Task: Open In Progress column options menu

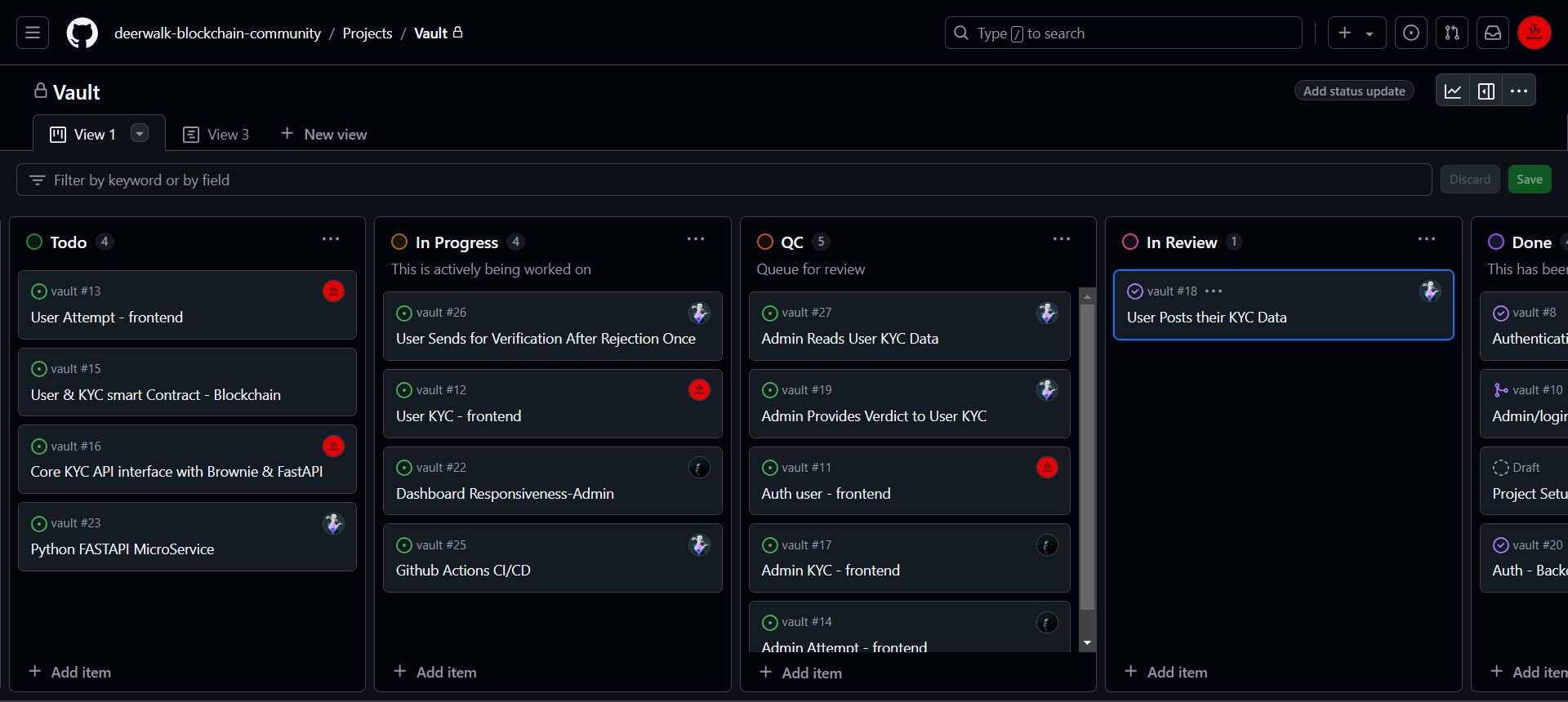Action: (x=696, y=239)
